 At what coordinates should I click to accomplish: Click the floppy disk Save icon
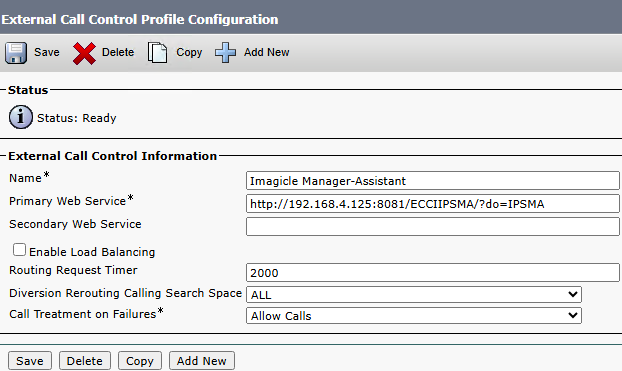[x=16, y=53]
